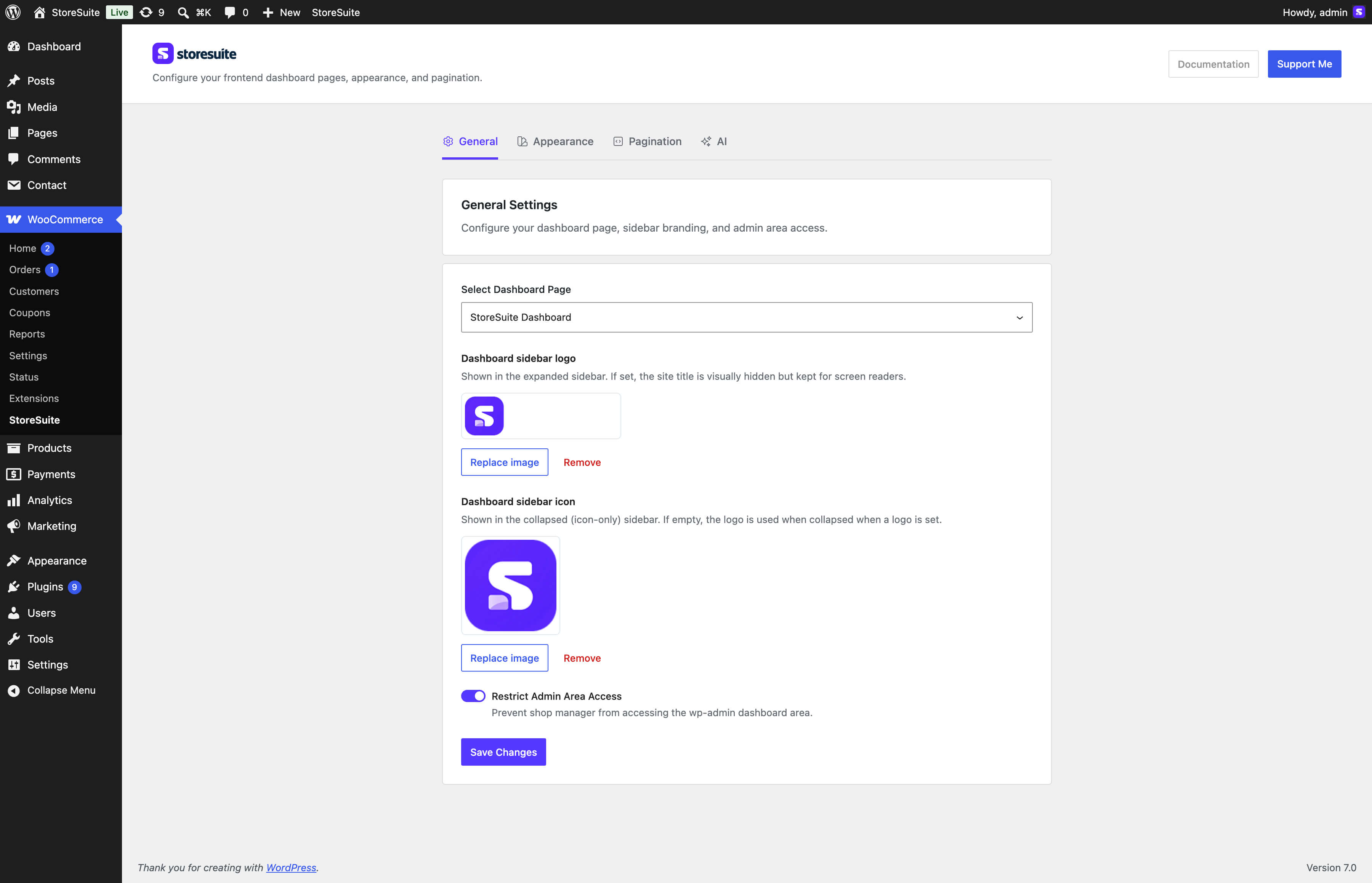Click the Contact envelope icon
This screenshot has height=883, width=1372.
point(14,185)
